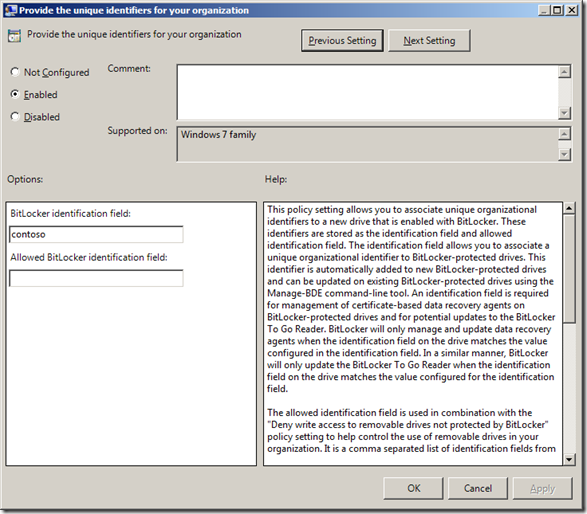Click Help pane scroll up arrow
The width and height of the screenshot is (587, 514).
coord(569,208)
